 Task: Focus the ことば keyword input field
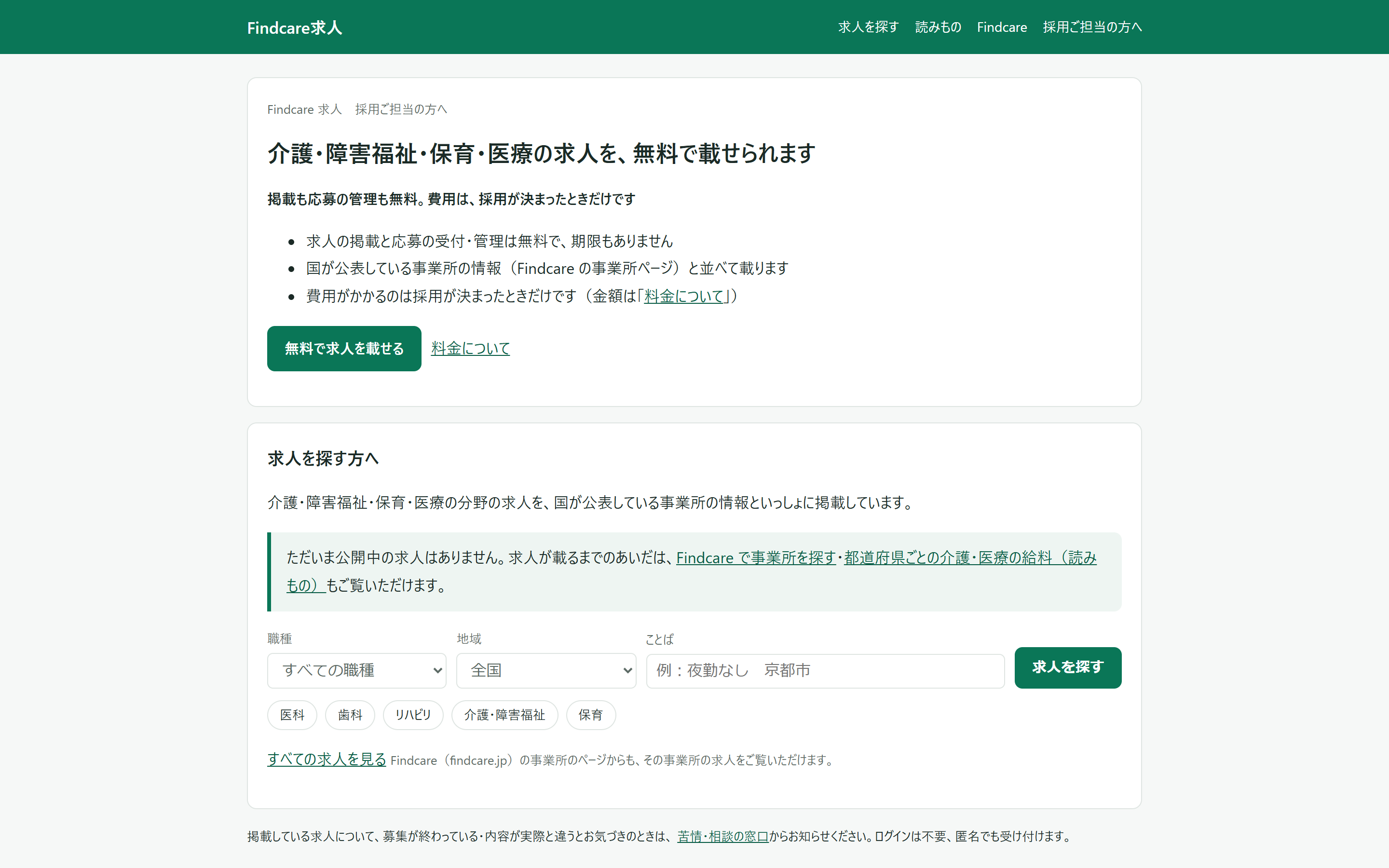point(825,670)
